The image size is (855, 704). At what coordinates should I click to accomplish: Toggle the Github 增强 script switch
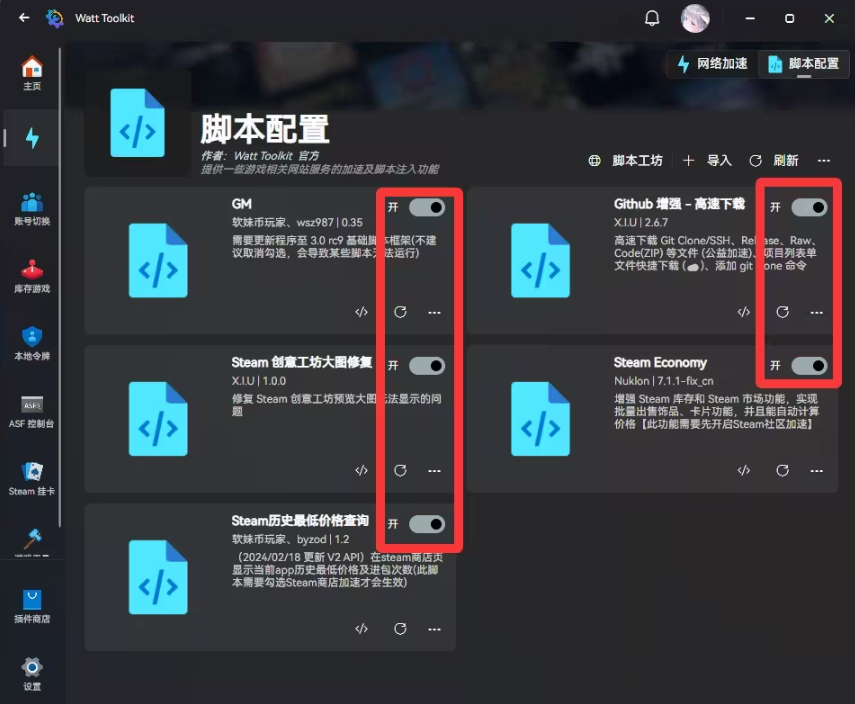pyautogui.click(x=809, y=207)
